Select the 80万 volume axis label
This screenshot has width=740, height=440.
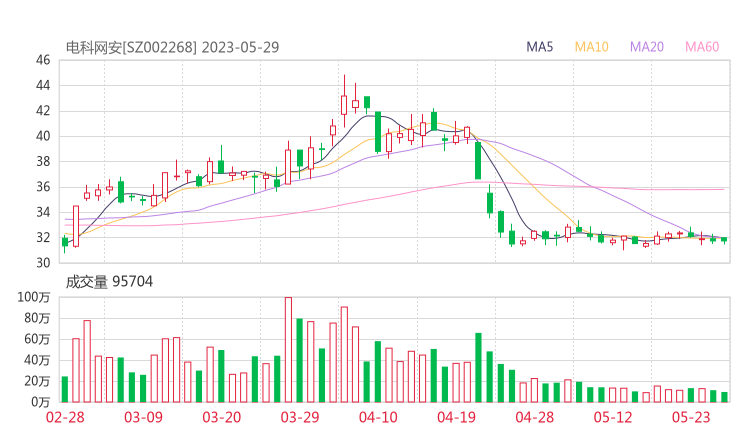tap(37, 319)
